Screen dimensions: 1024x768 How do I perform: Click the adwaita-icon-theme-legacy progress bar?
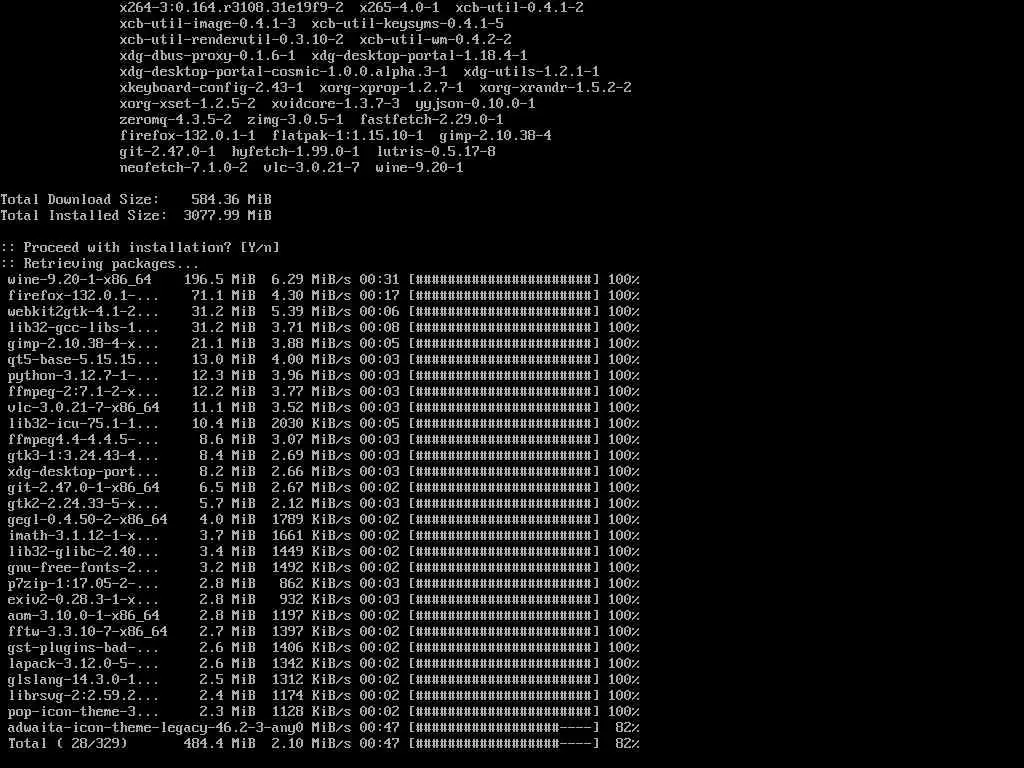504,728
